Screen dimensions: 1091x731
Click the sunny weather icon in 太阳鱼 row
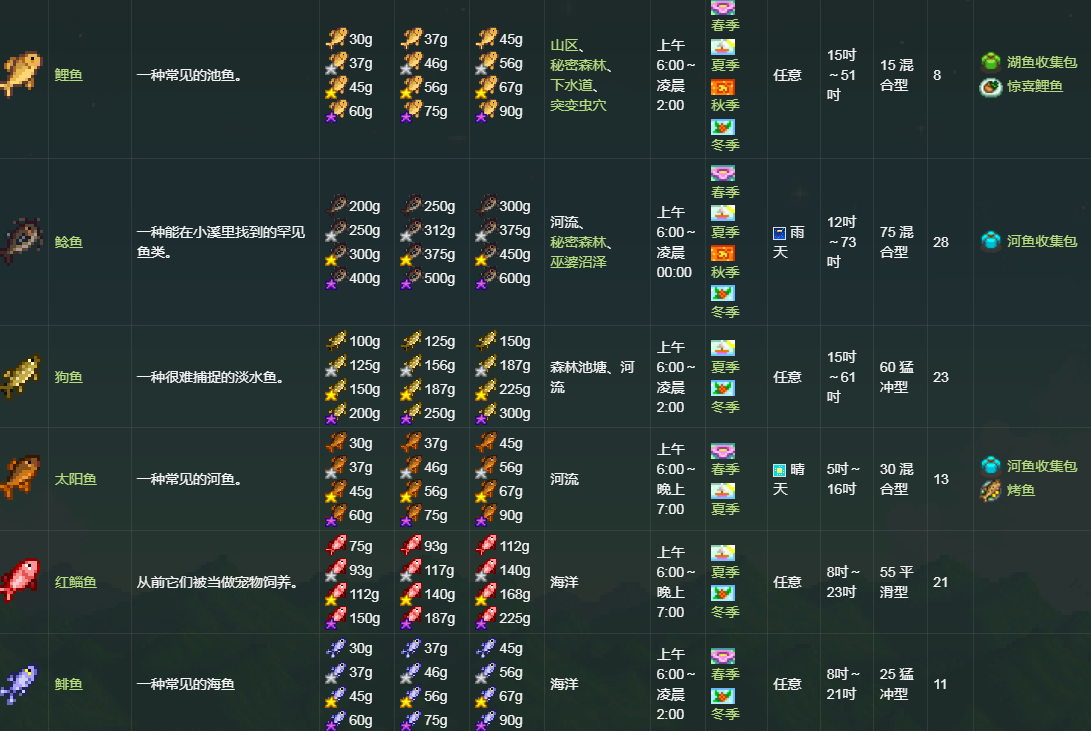tap(779, 470)
